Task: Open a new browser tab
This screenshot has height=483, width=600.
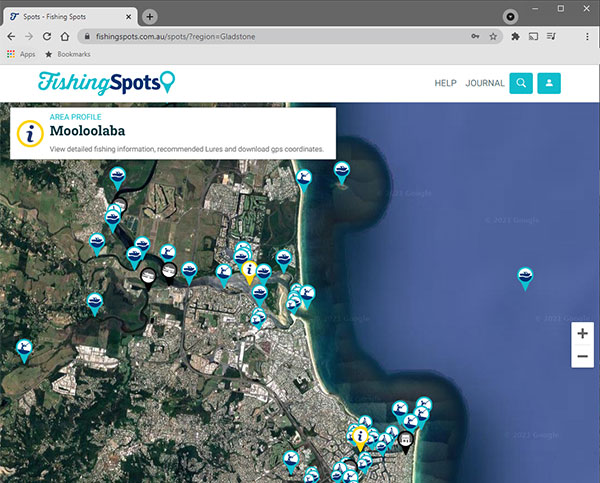Action: pos(150,17)
